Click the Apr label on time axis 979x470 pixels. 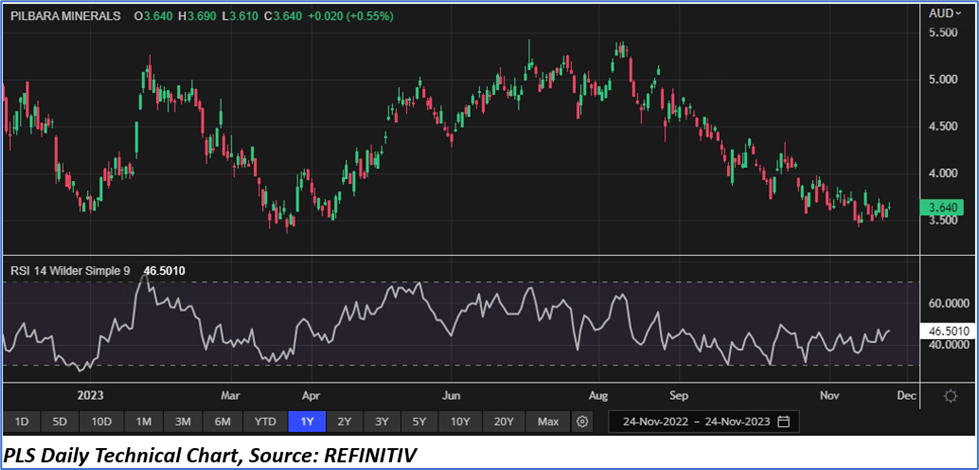coord(311,396)
